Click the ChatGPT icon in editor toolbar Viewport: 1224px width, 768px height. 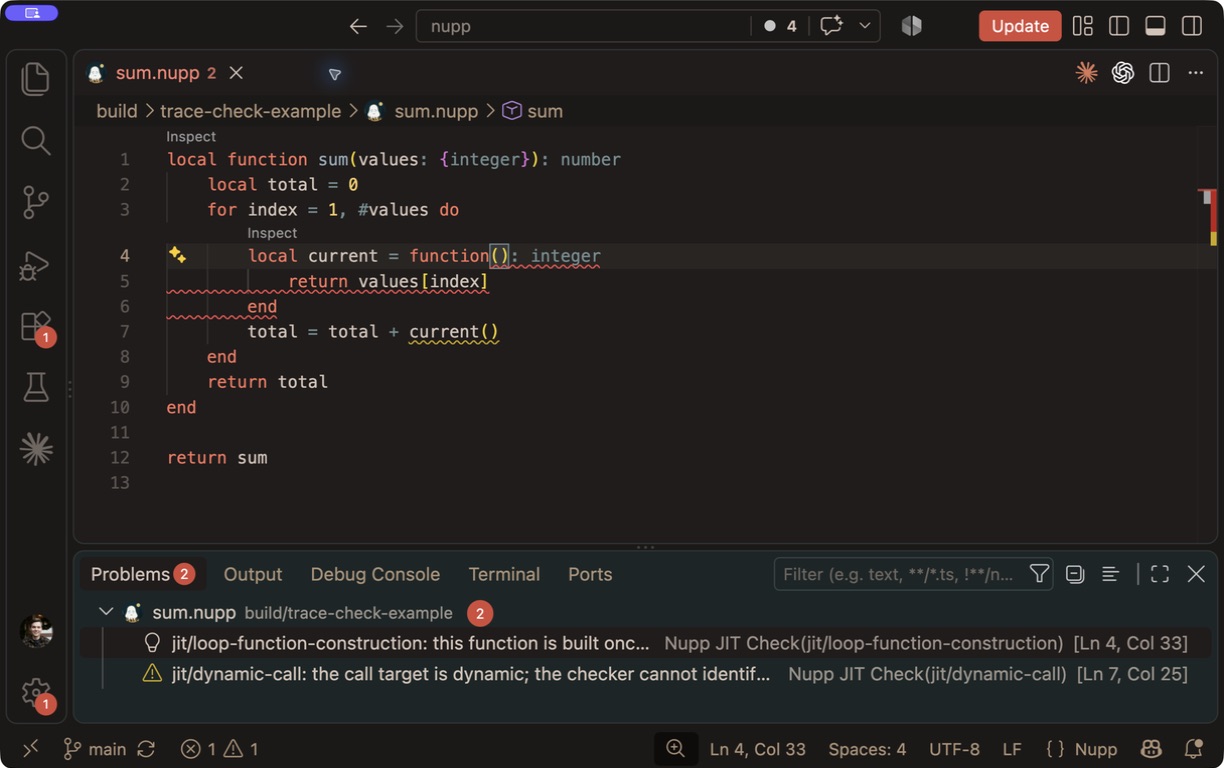point(1123,73)
